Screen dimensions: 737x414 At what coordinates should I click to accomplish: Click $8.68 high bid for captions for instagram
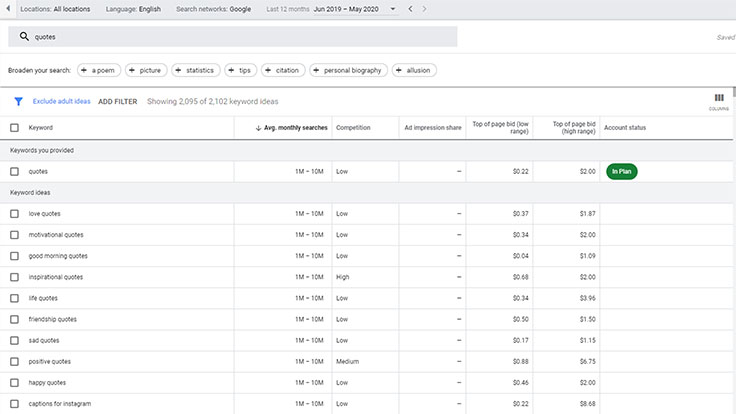(588, 404)
